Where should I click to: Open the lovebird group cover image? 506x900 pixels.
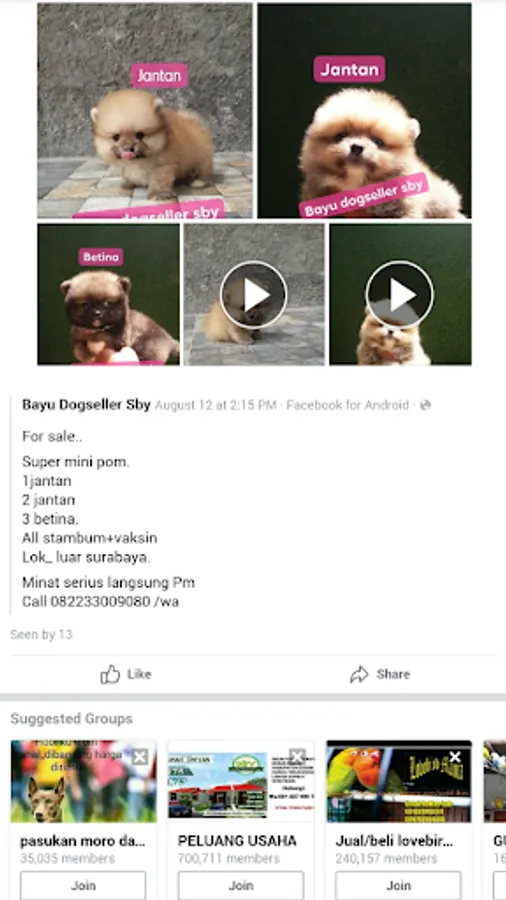[399, 781]
